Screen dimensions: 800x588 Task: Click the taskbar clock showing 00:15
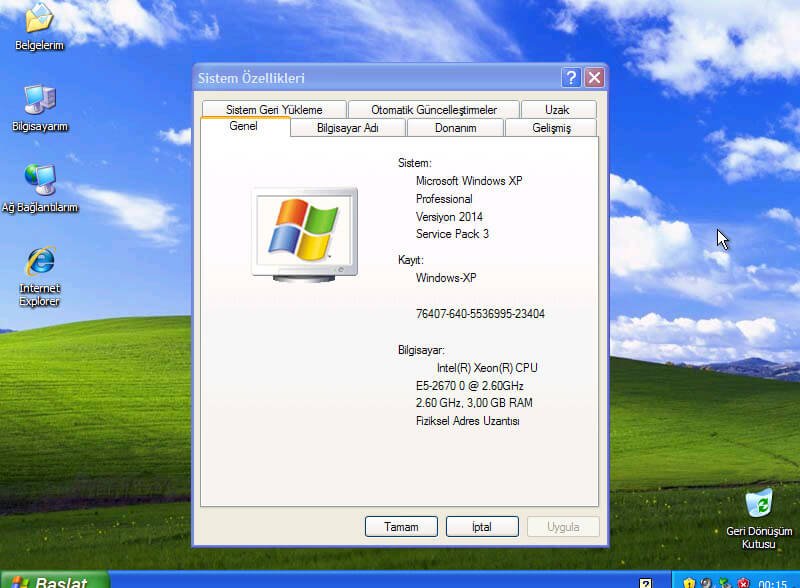[772, 583]
